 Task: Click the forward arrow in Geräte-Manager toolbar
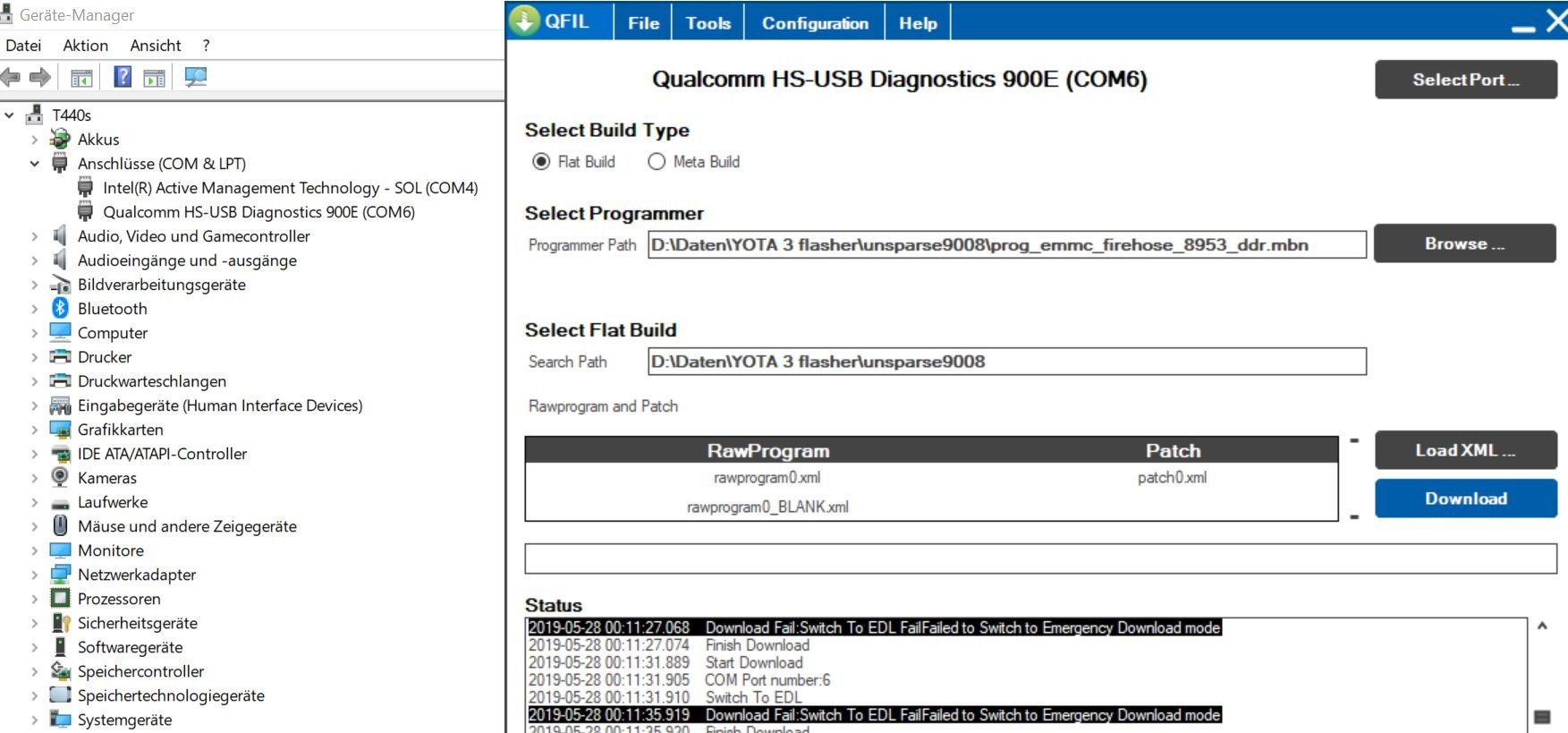point(40,78)
